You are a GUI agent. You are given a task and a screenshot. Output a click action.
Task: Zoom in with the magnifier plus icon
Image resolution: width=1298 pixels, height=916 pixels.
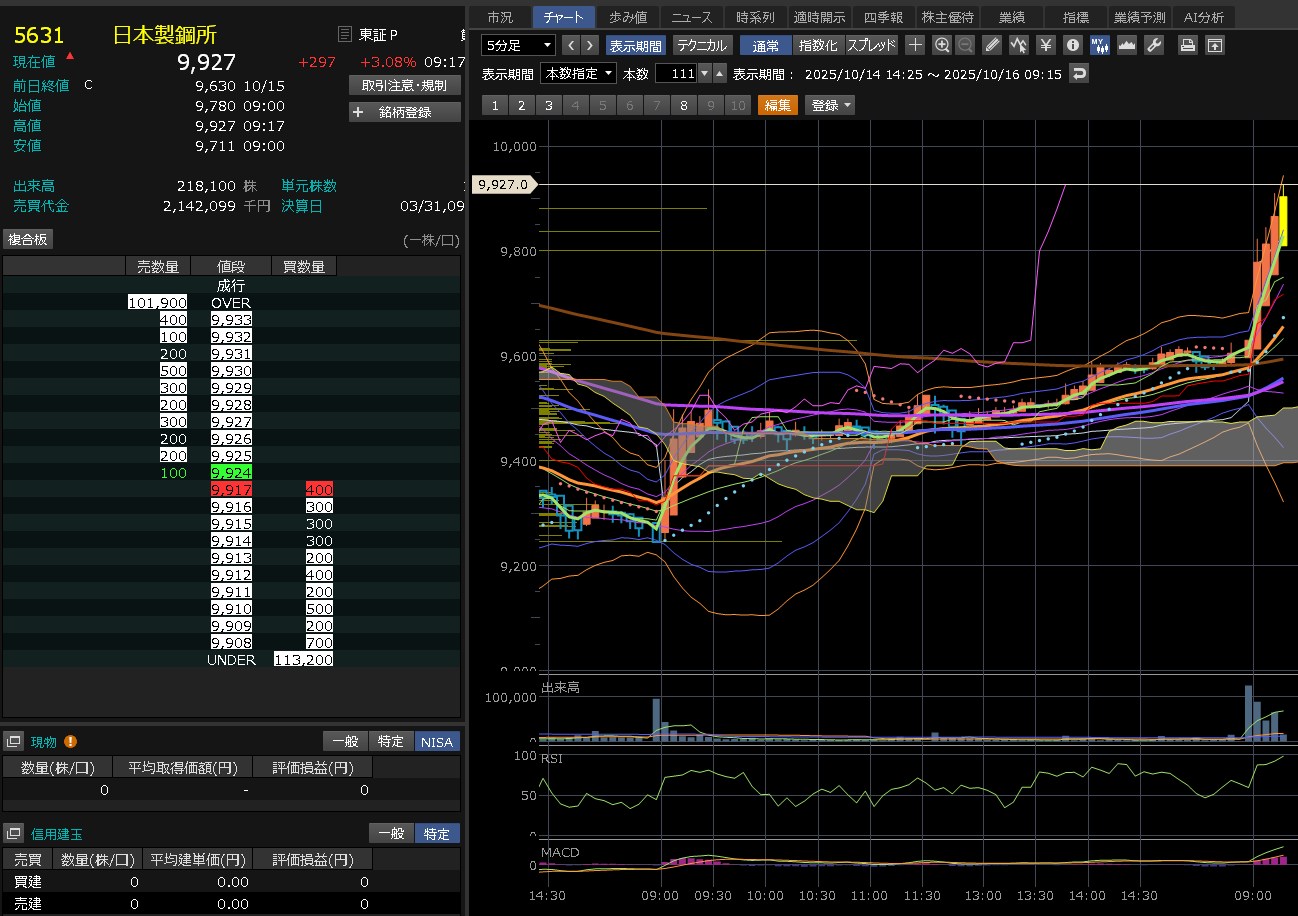941,45
